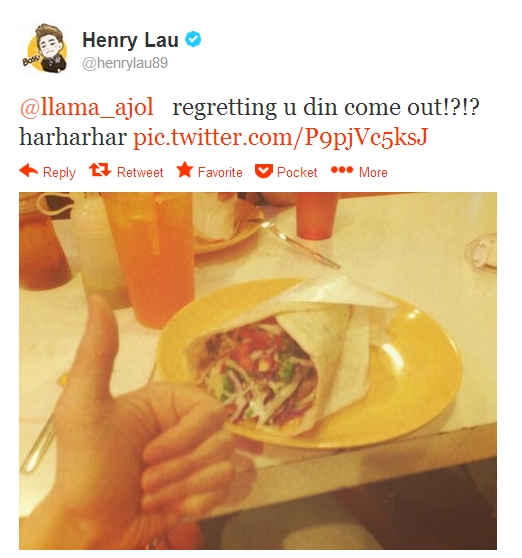
Task: Open the @llama_ajol mention link
Action: [x=86, y=107]
